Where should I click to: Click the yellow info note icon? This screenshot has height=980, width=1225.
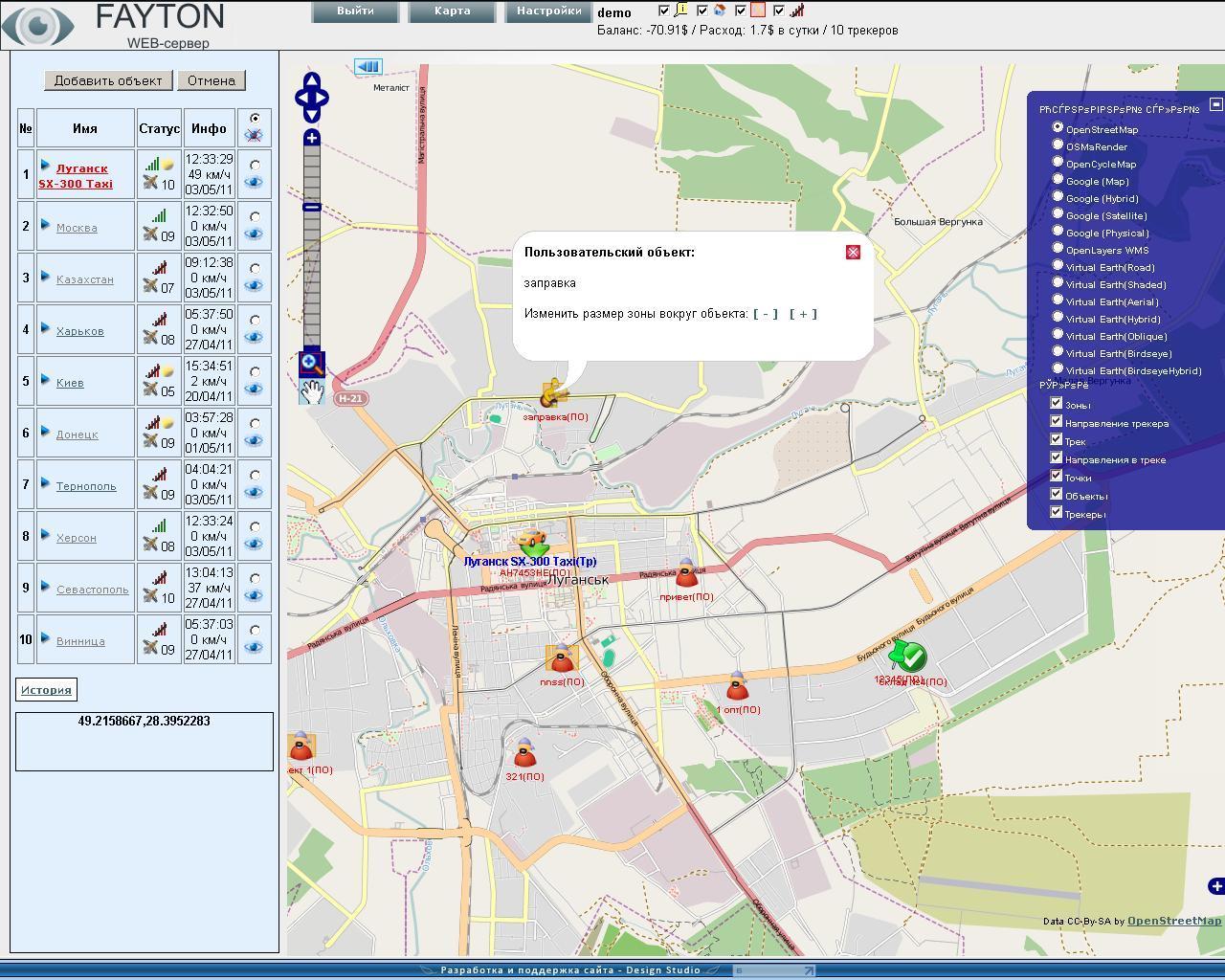click(681, 11)
